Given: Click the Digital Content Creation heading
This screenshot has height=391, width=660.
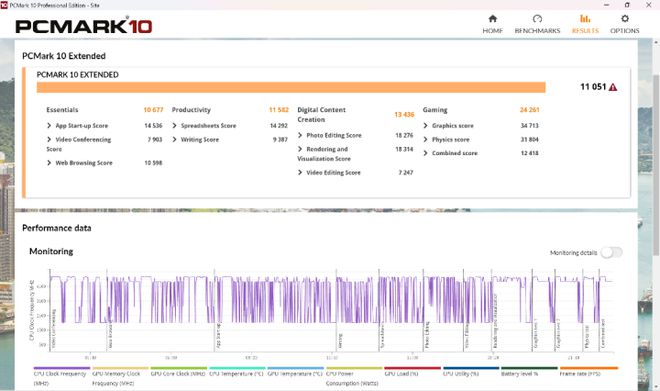Looking at the screenshot, I should click(321, 114).
